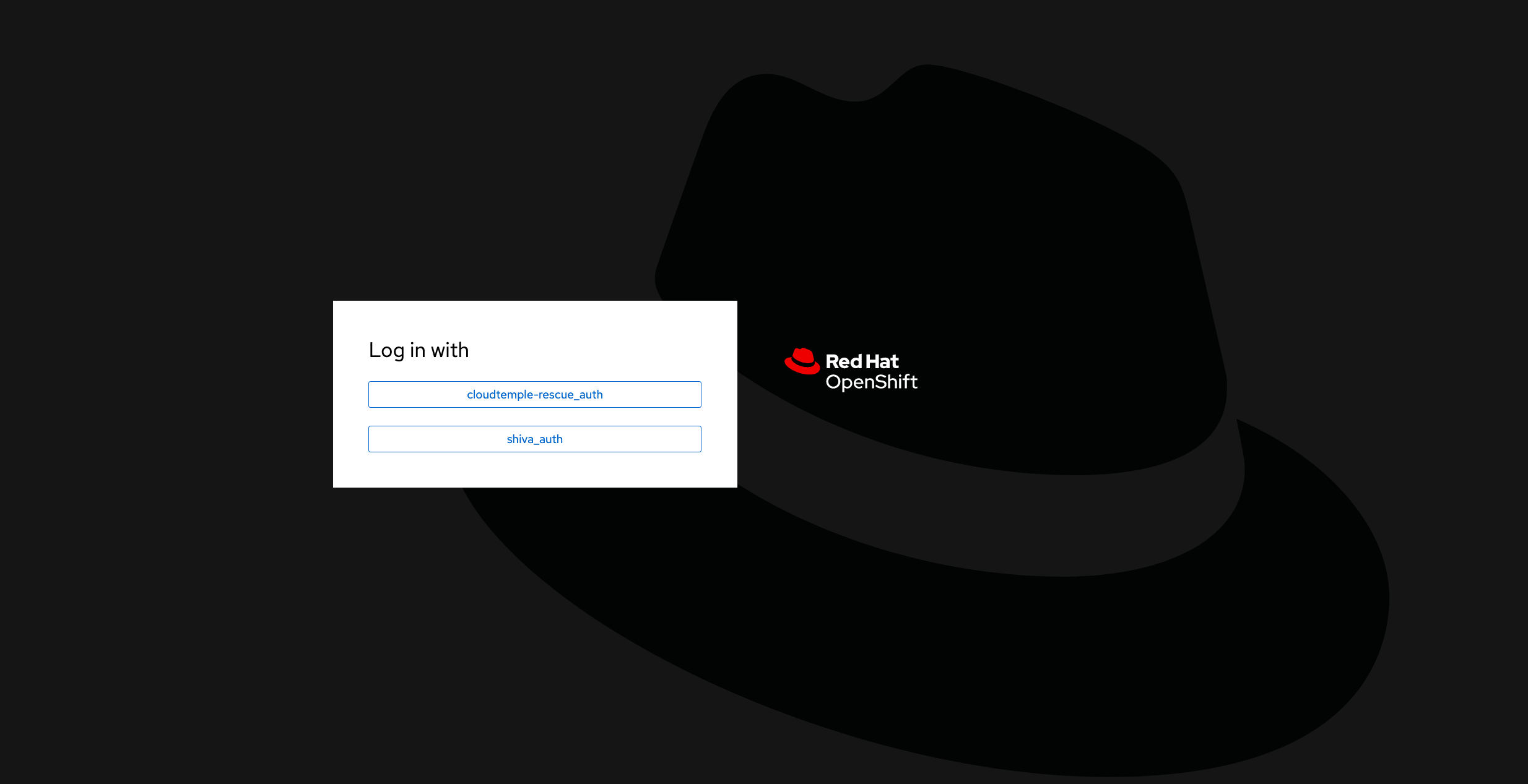Click the word "Hat" in the logo
The height and width of the screenshot is (784, 1528).
pos(882,361)
